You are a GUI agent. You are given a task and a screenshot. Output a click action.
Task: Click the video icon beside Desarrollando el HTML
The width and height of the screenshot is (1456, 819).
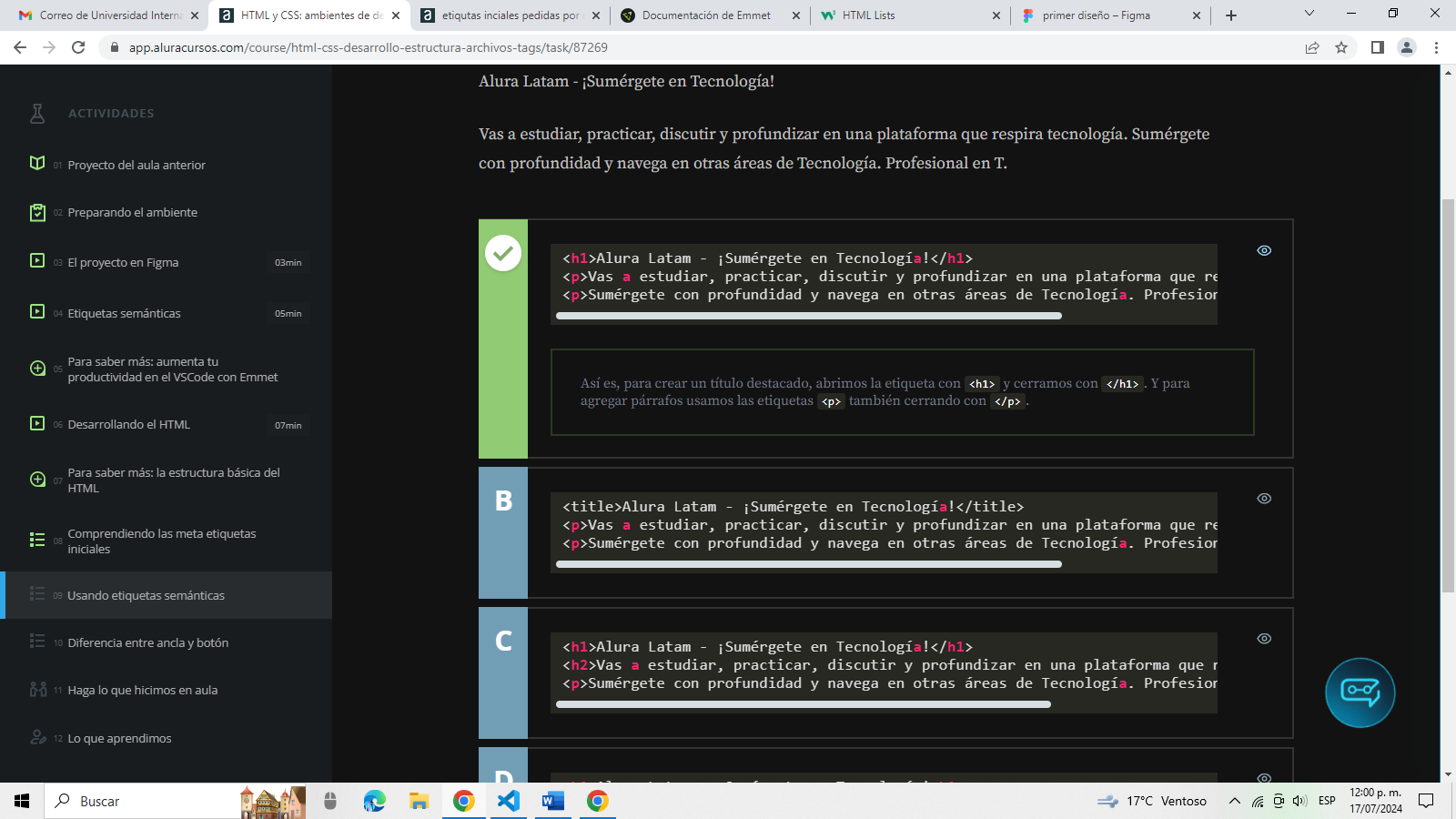37,423
